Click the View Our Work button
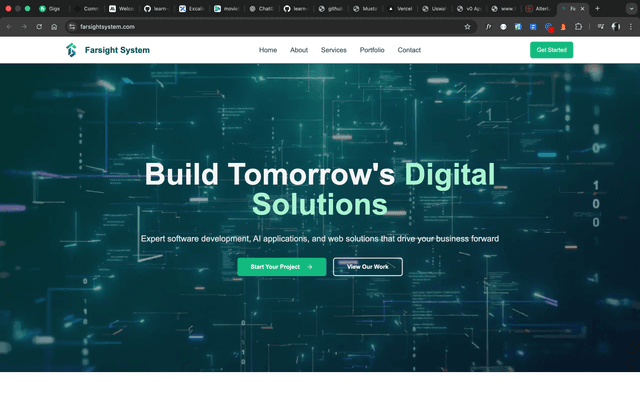The image size is (640, 400). click(368, 267)
